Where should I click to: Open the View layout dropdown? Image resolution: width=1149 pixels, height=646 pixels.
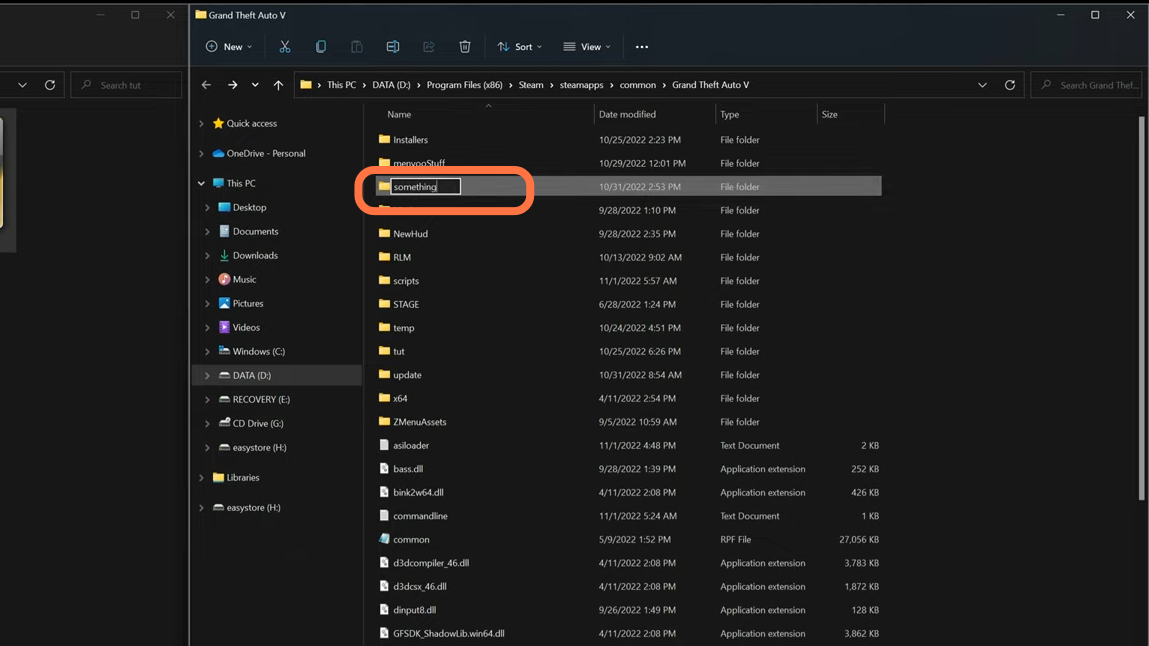pos(587,47)
